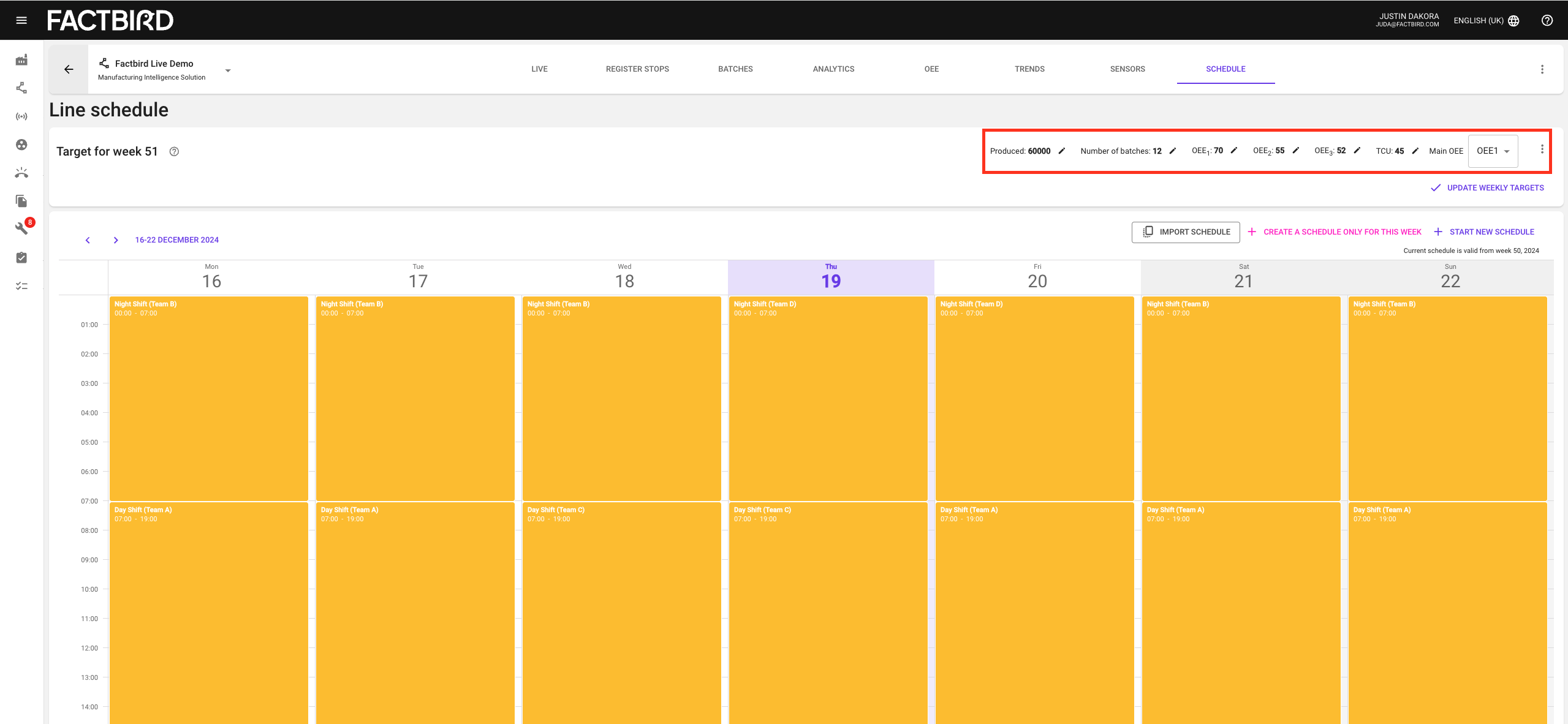Open the sensors signal sidebar icon

tap(21, 116)
